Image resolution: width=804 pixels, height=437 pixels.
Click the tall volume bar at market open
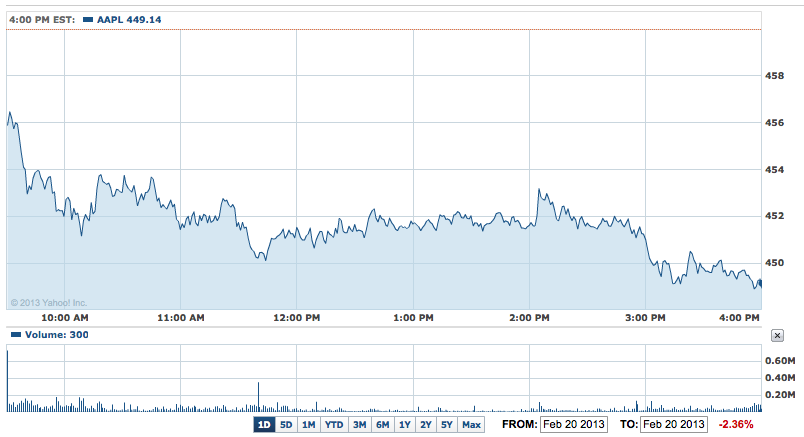(x=8, y=382)
